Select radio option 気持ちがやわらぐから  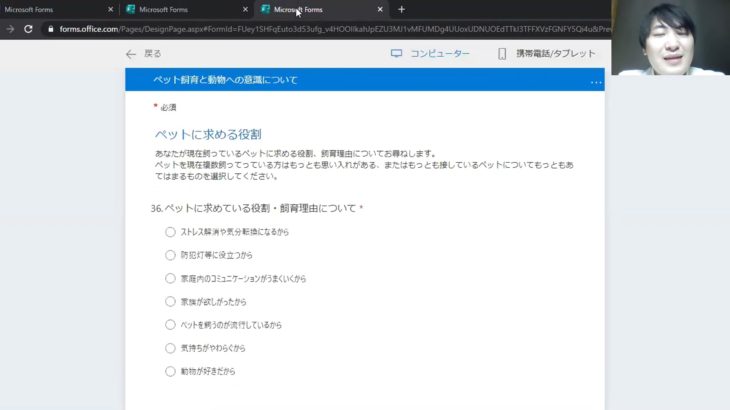coord(170,348)
